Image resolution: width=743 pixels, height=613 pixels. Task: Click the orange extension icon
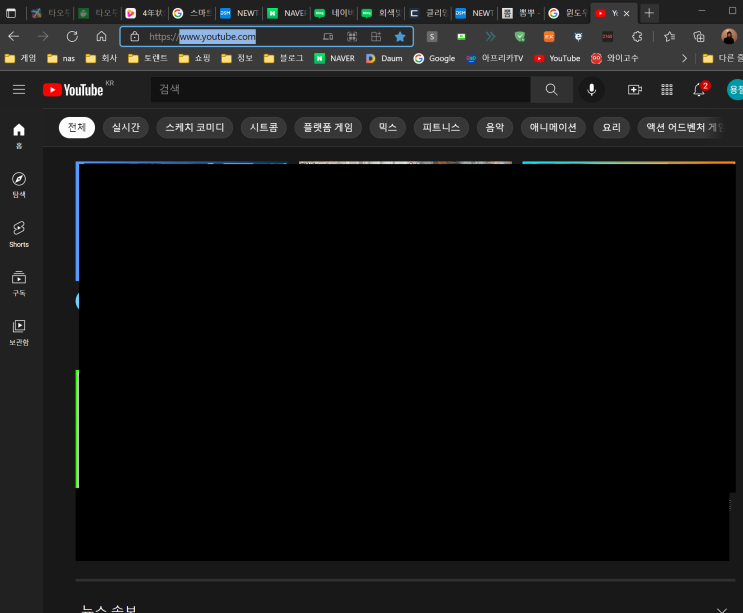tap(549, 36)
